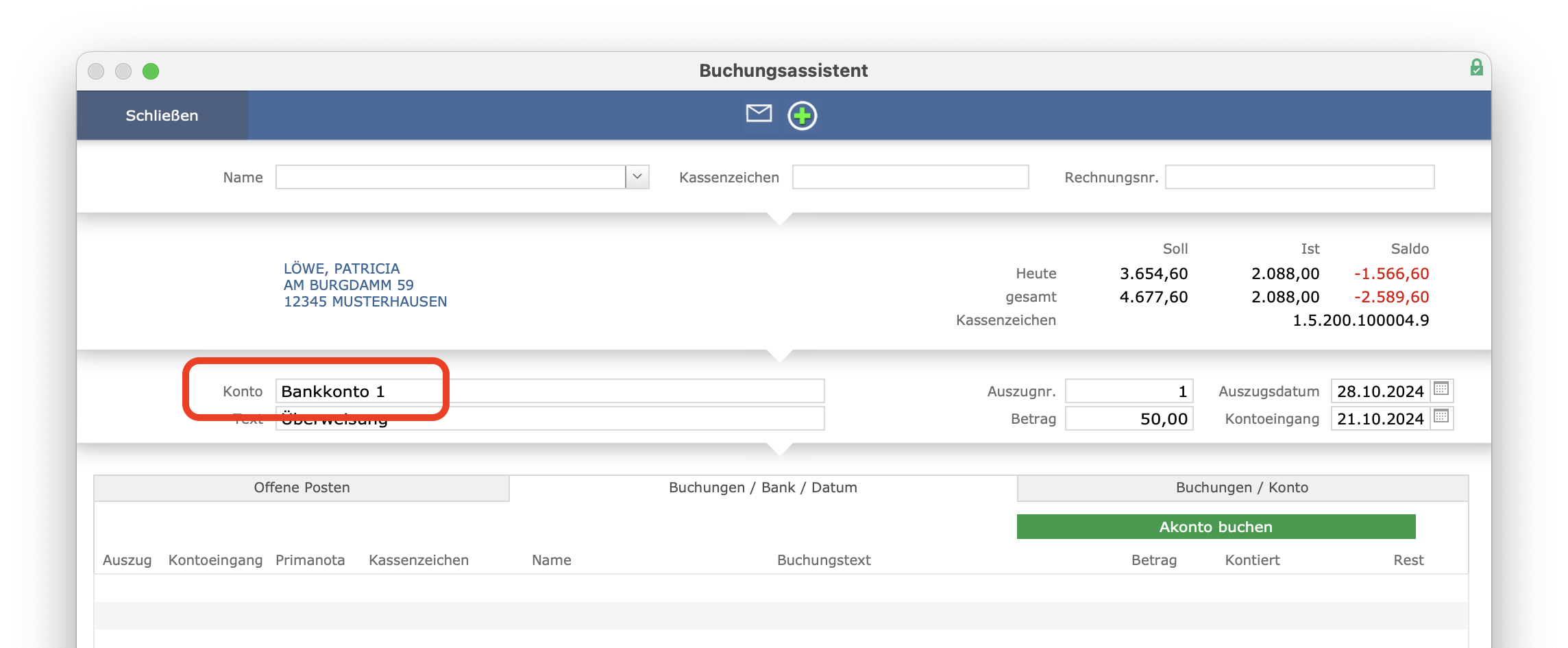Click the Betrag field showing 50,00
This screenshot has height=648, width=1568.
click(1129, 418)
